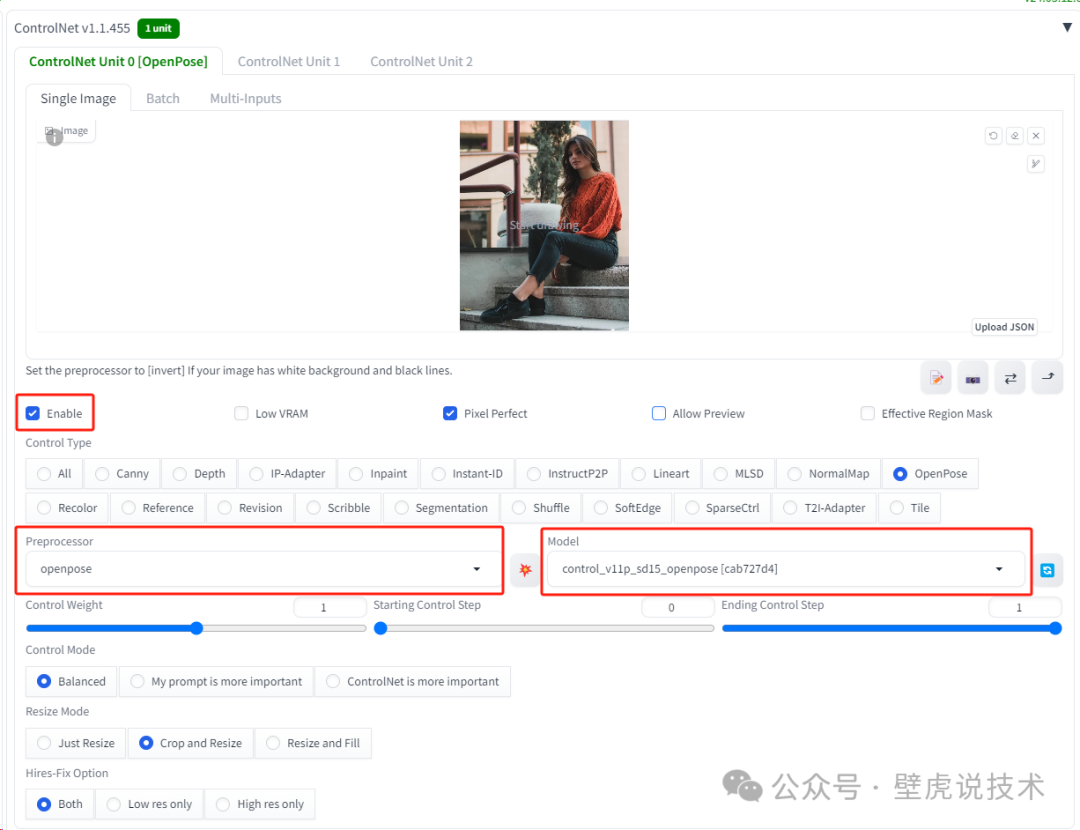
Task: Choose My prompt is more important mode
Action: coord(216,681)
